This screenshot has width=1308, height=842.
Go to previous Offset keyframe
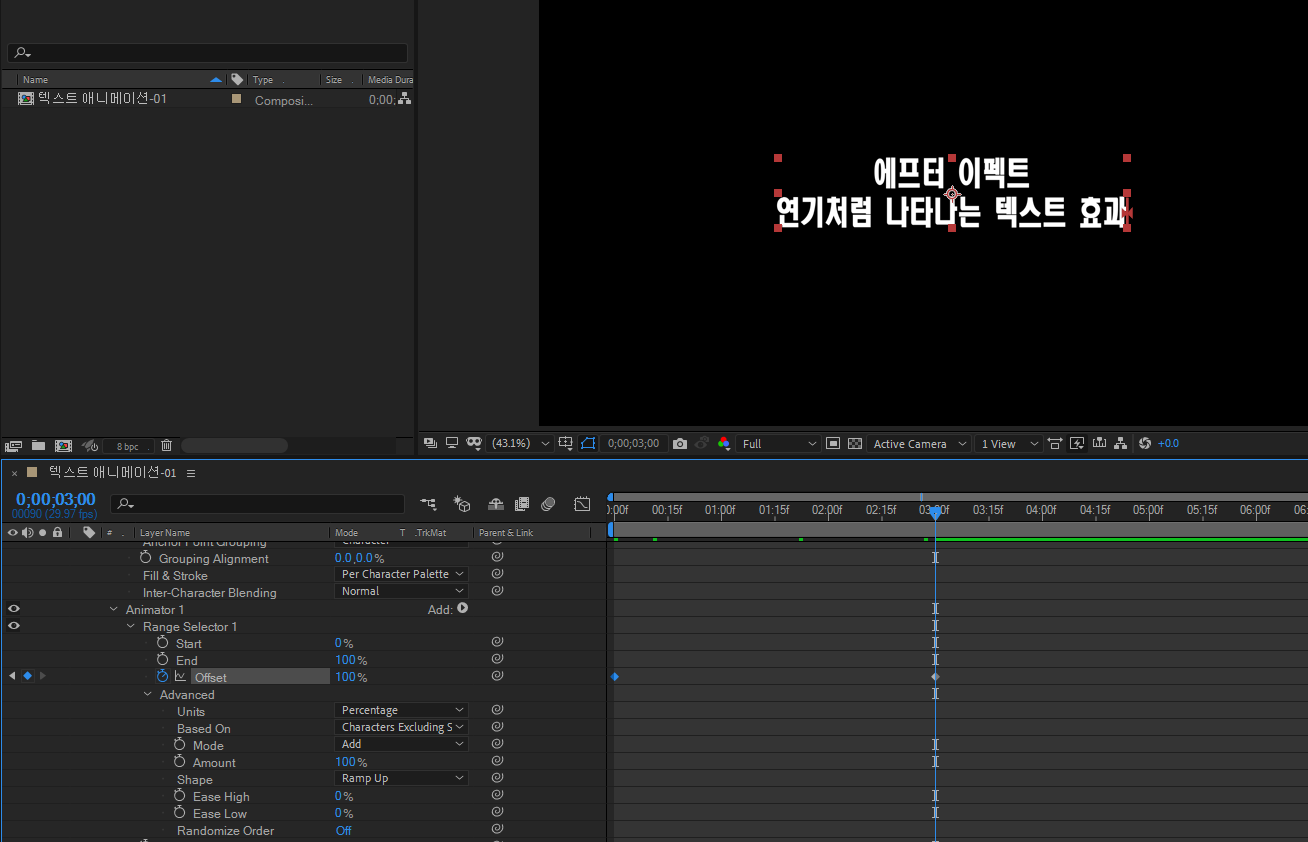(x=12, y=676)
